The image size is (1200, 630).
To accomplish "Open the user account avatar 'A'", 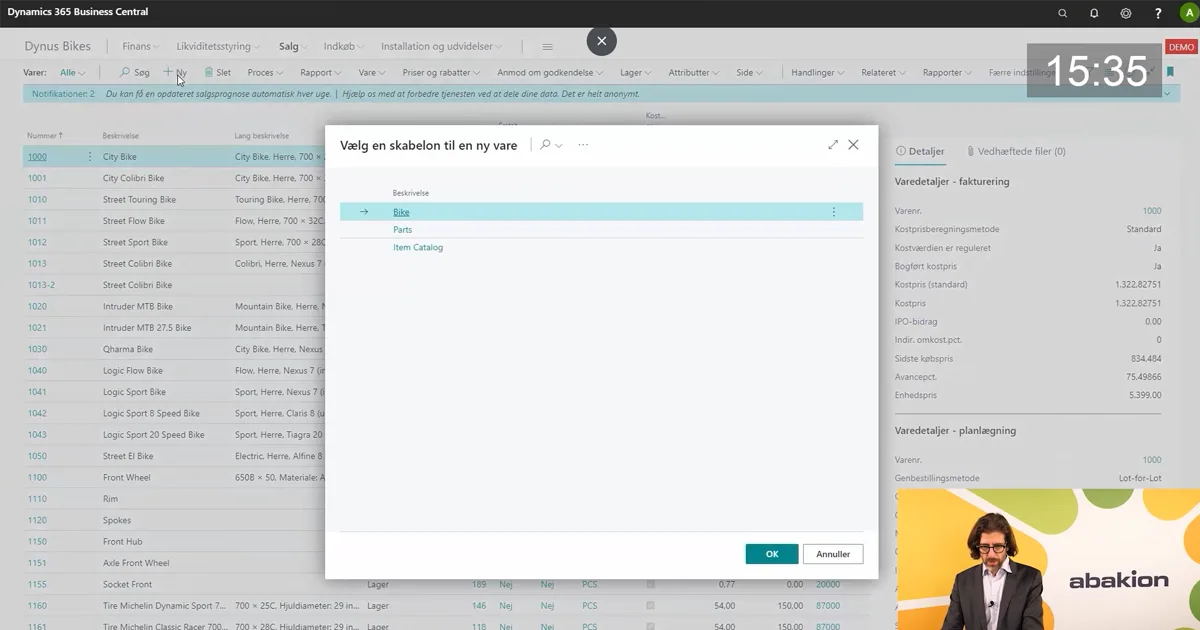I will [1188, 13].
